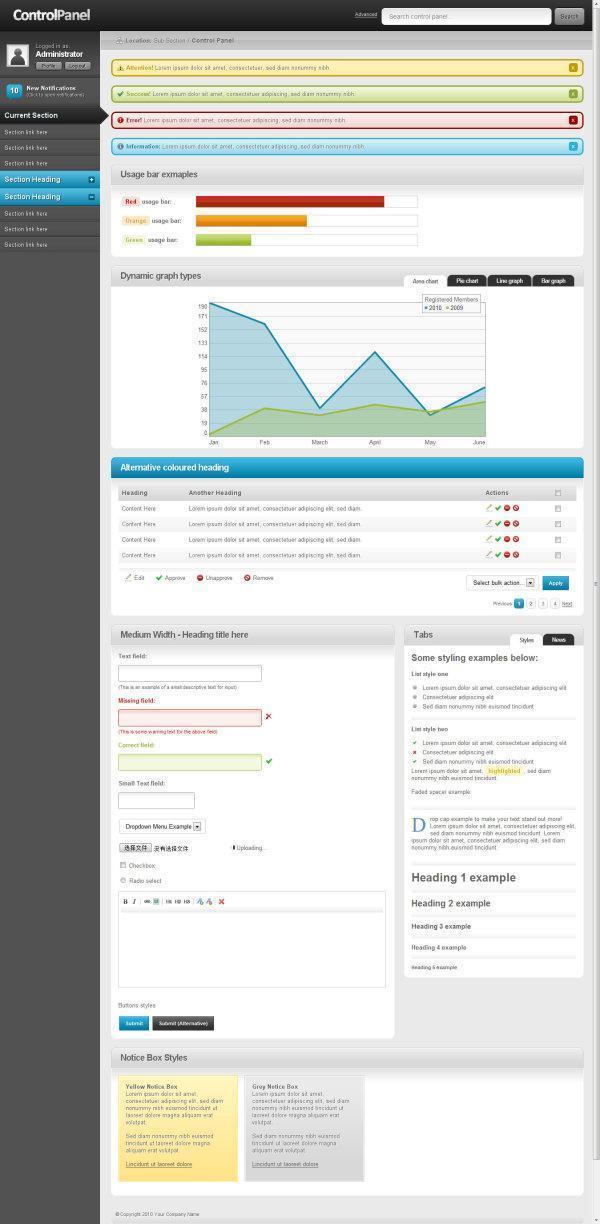The height and width of the screenshot is (1224, 600).
Task: Click the bold icon in the text editor
Action: (x=125, y=901)
